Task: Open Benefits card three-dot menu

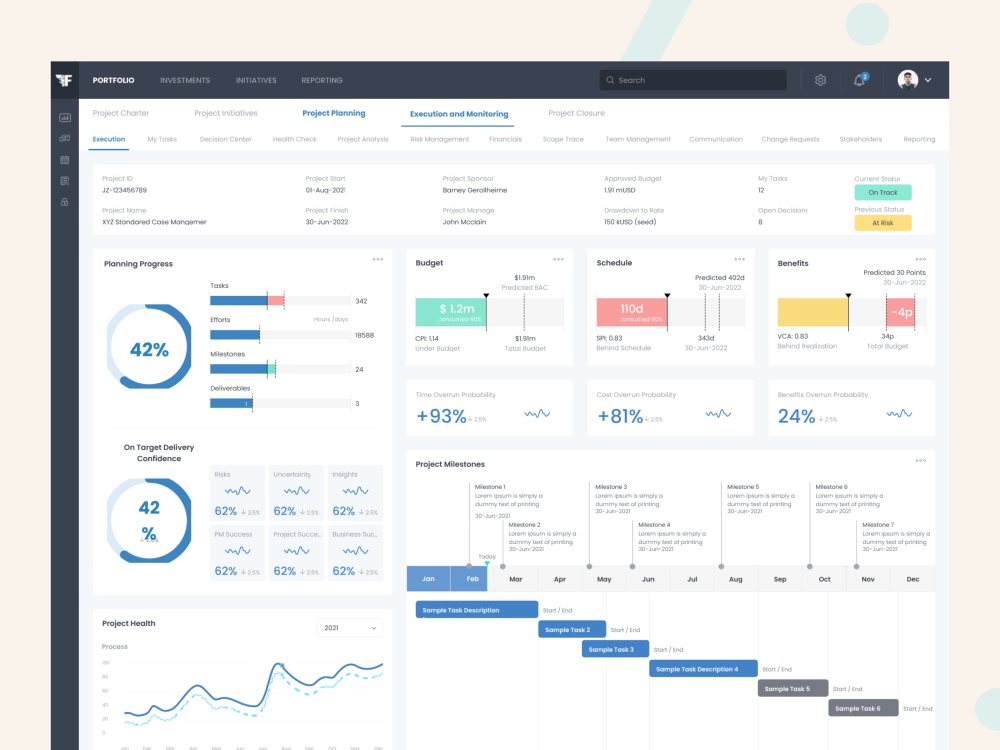Action: pyautogui.click(x=921, y=260)
